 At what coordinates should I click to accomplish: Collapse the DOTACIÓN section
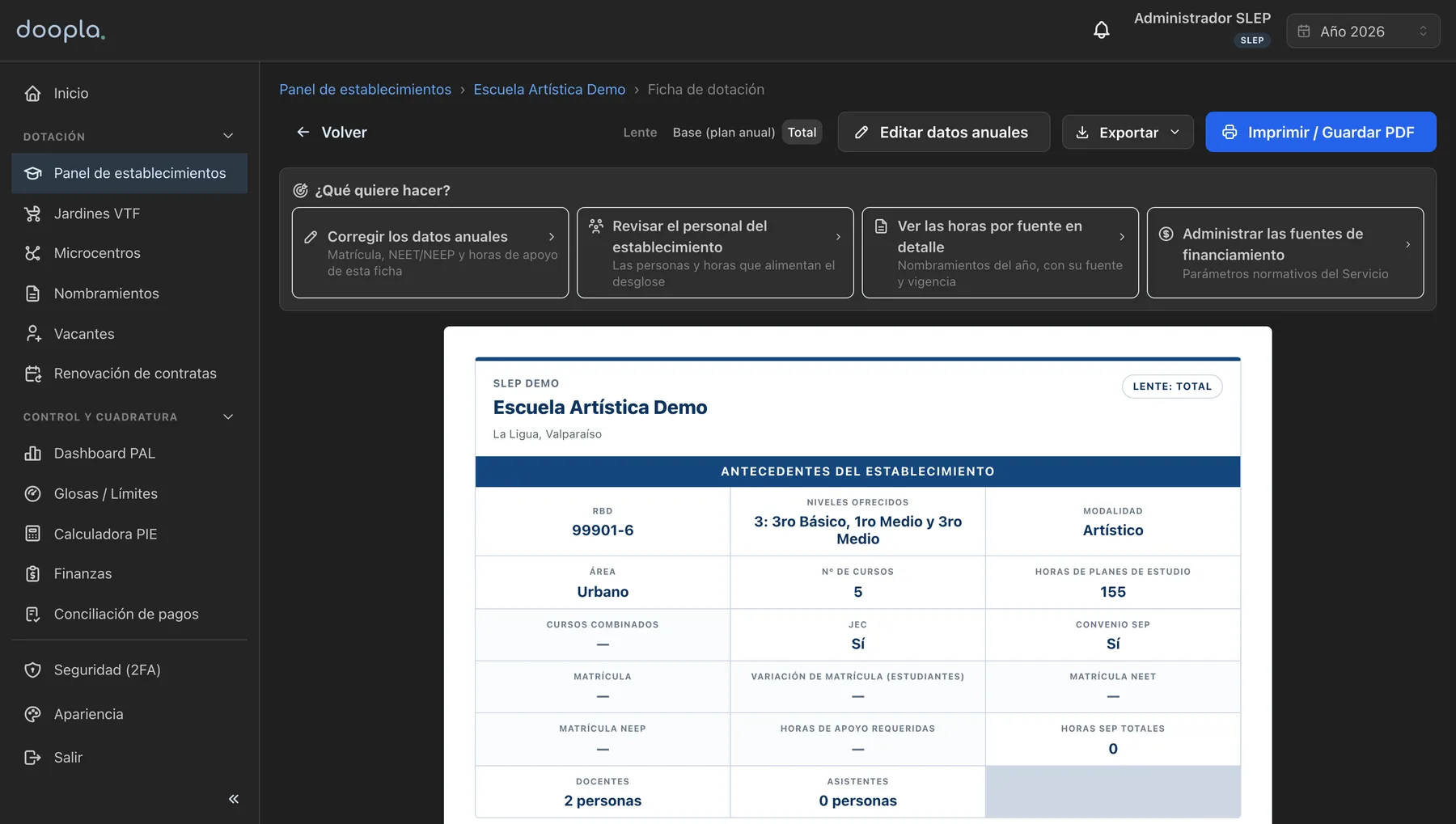[228, 136]
